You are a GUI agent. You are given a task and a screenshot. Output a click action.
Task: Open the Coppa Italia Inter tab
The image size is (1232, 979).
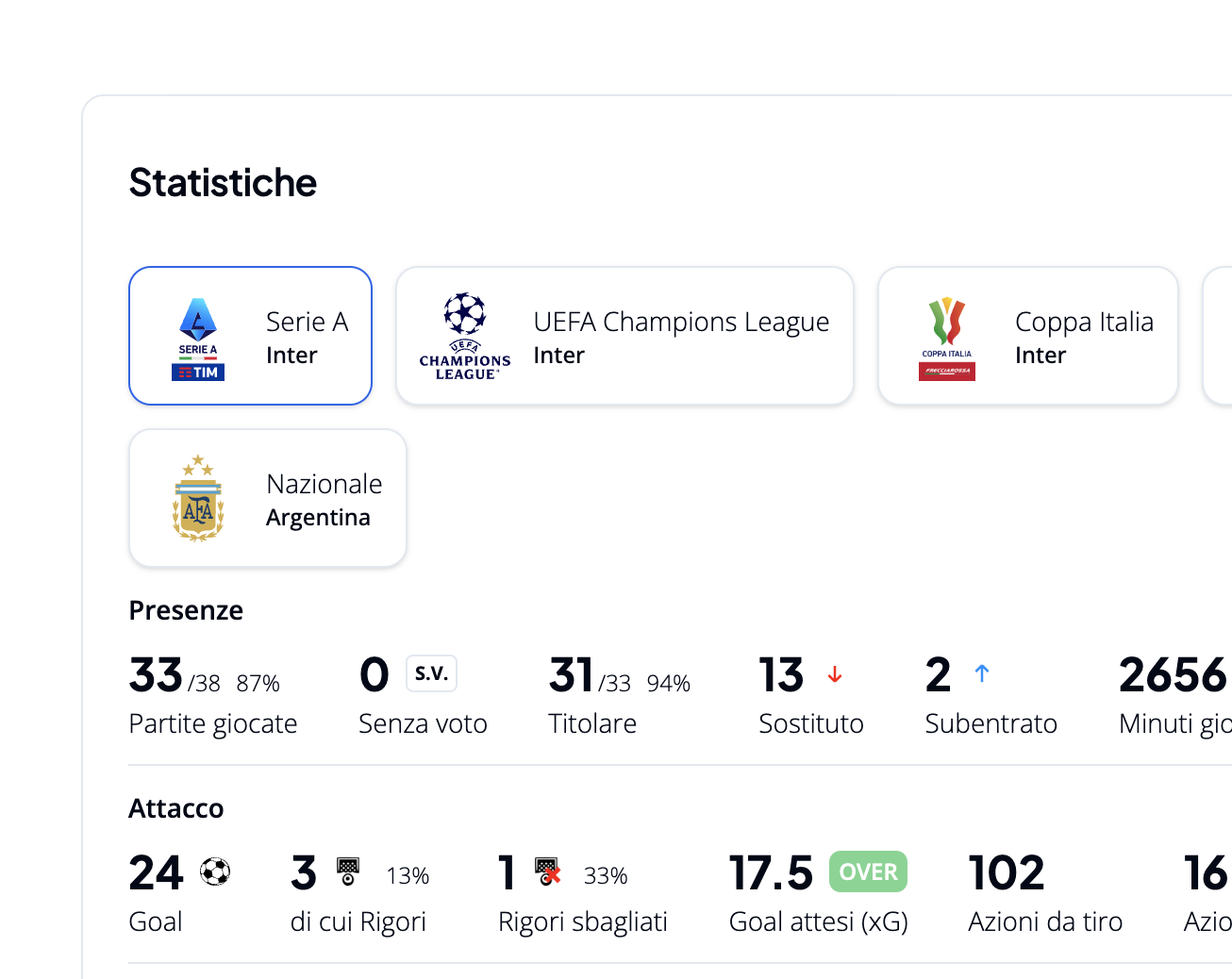(x=1028, y=336)
